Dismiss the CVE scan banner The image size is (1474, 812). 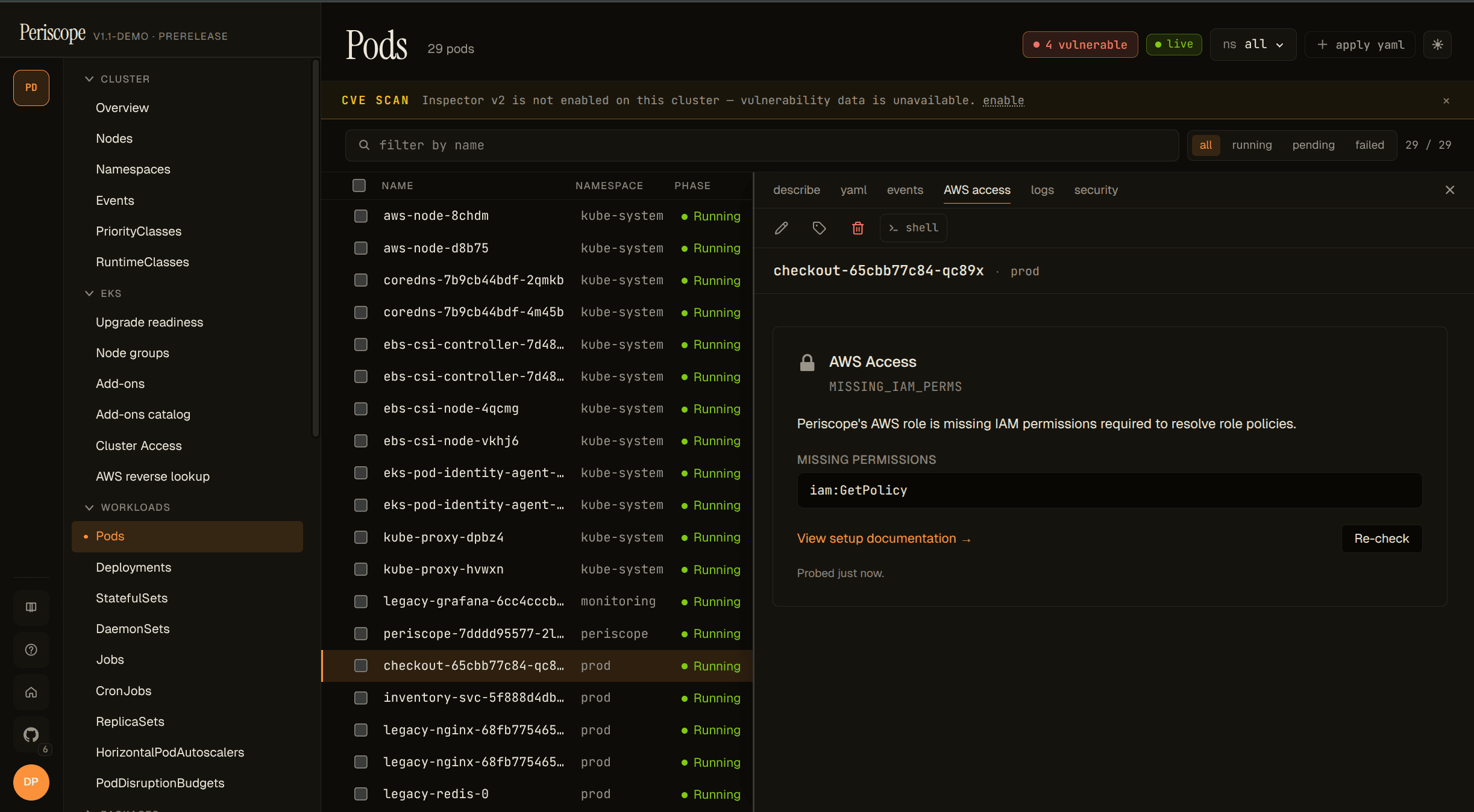pos(1446,101)
